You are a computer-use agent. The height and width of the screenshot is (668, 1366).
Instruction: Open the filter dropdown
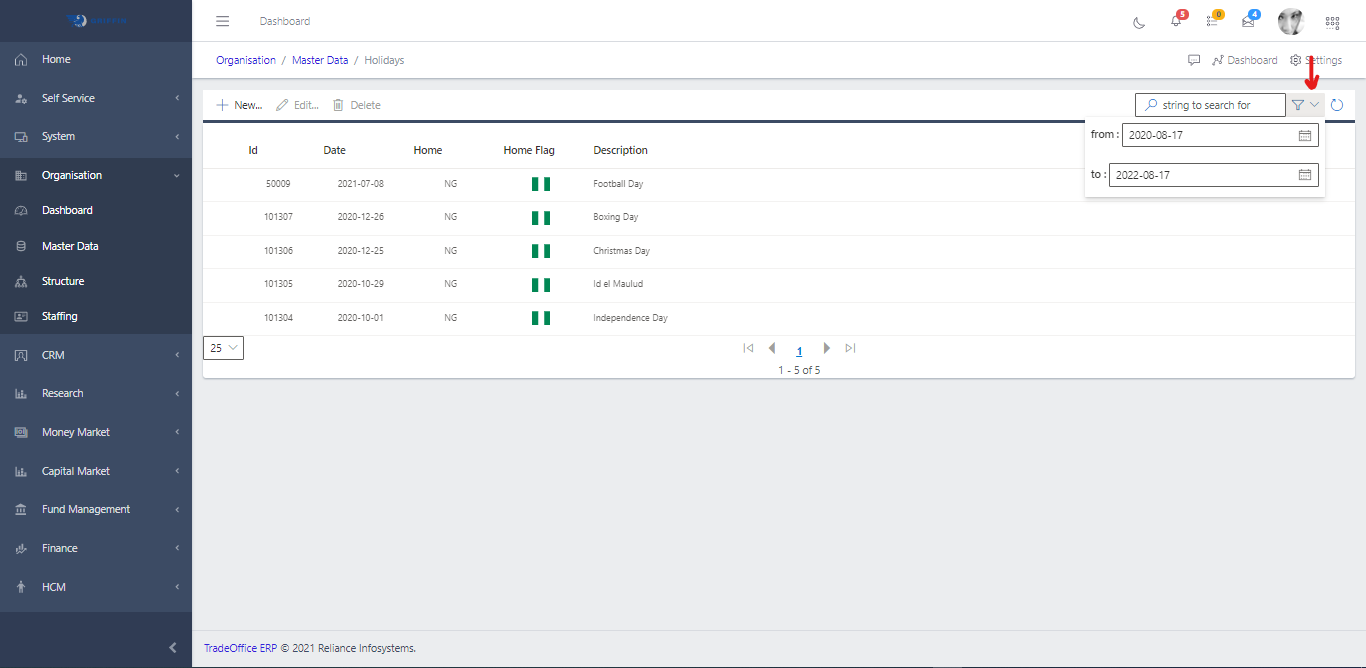click(1305, 105)
